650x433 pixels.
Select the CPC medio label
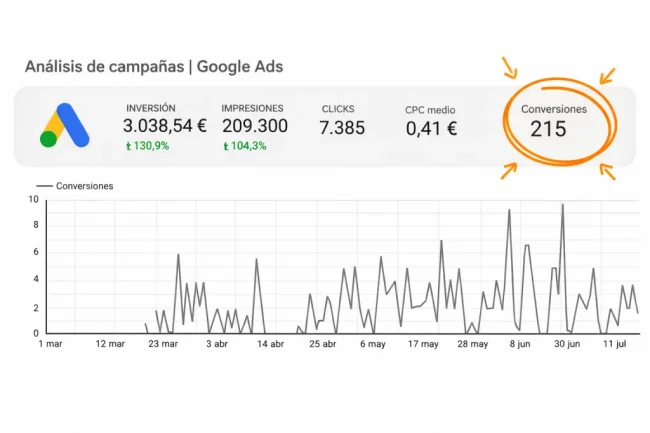[x=430, y=110]
